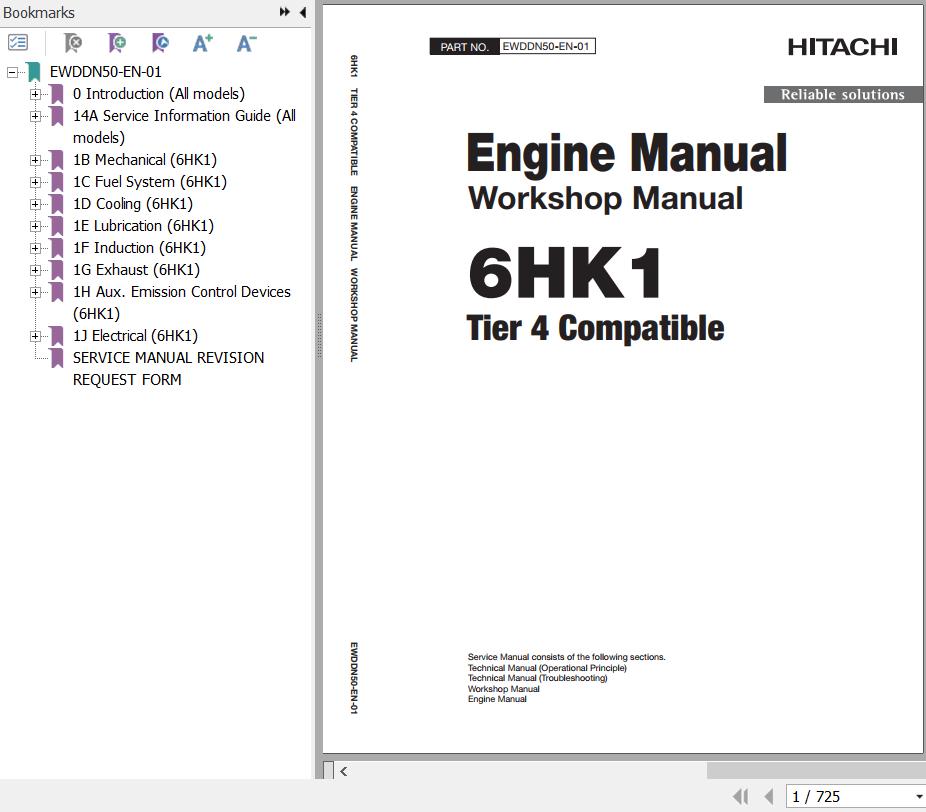Viewport: 926px width, 812px height.
Task: Click the Reliable solutions banner
Action: 843,94
